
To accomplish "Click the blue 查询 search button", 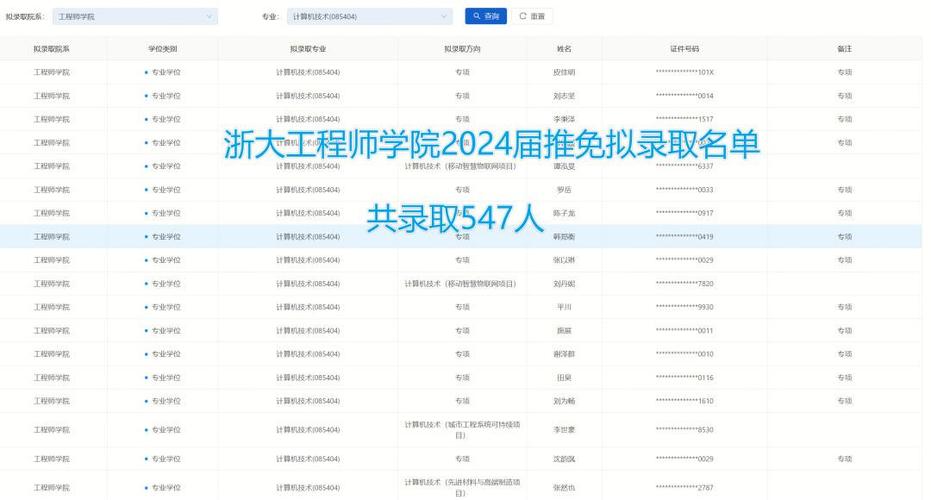I will (x=486, y=17).
